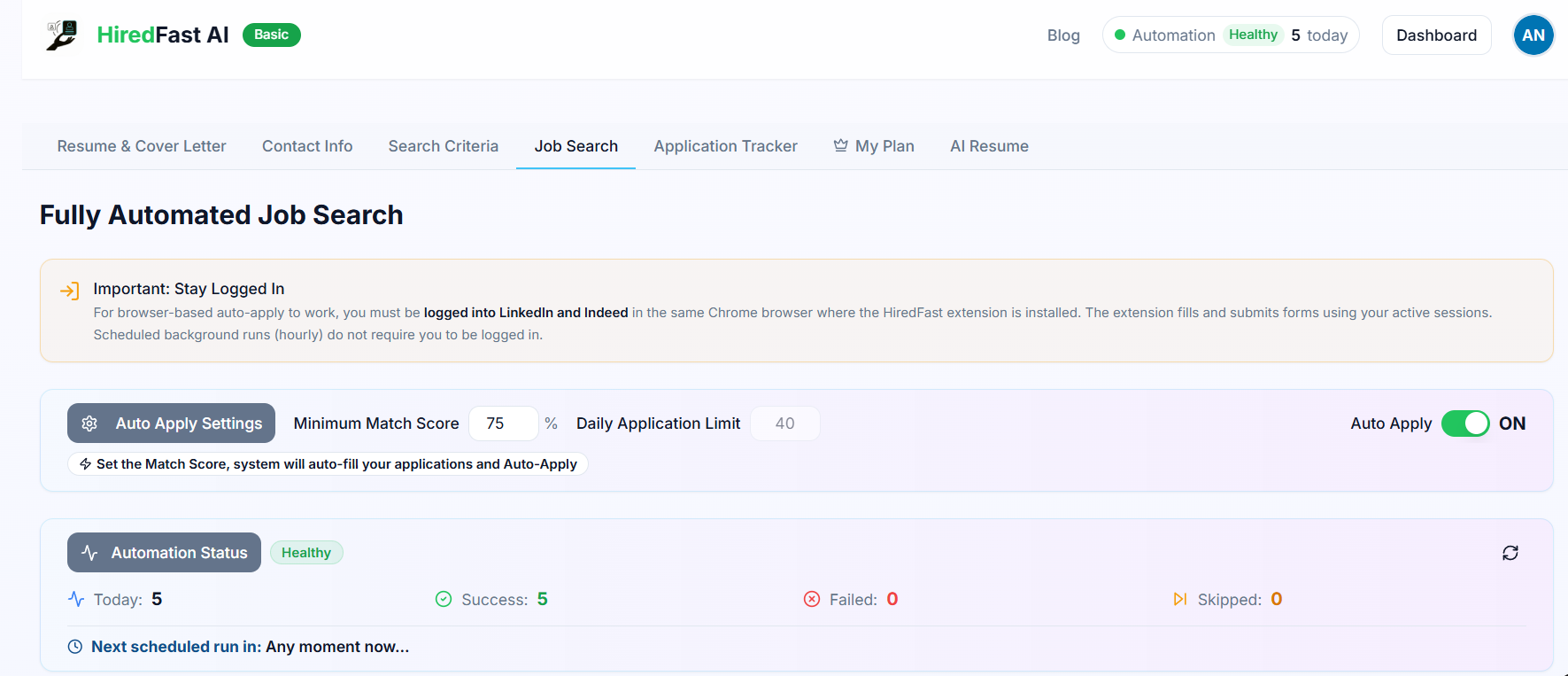Click the green Automation status dot
Screen dimensions: 1568x676
pyautogui.click(x=1120, y=35)
